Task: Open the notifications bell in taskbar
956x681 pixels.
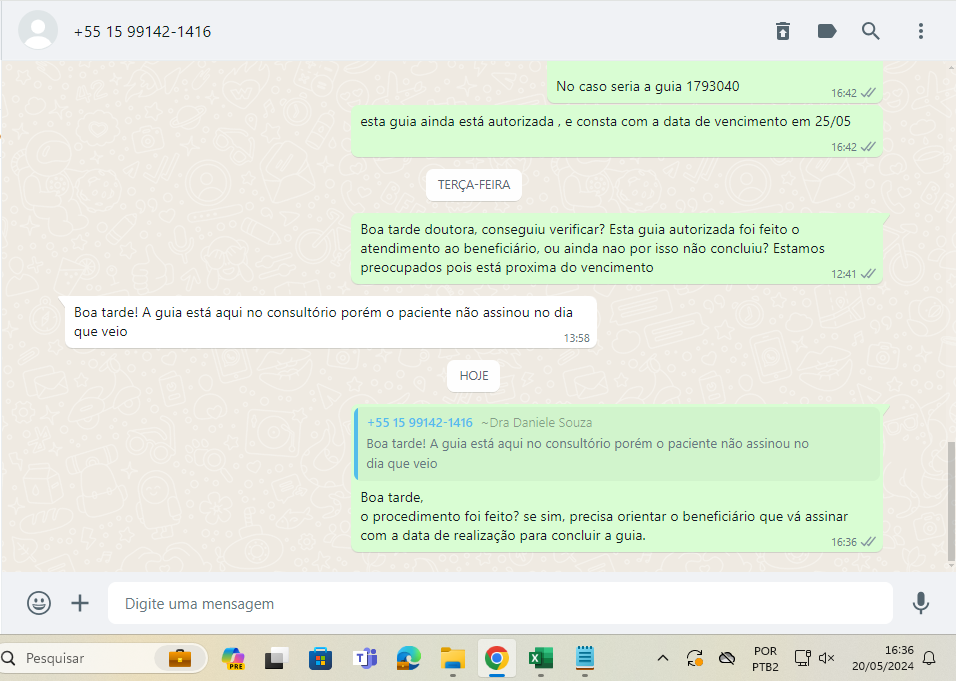Action: point(929,658)
